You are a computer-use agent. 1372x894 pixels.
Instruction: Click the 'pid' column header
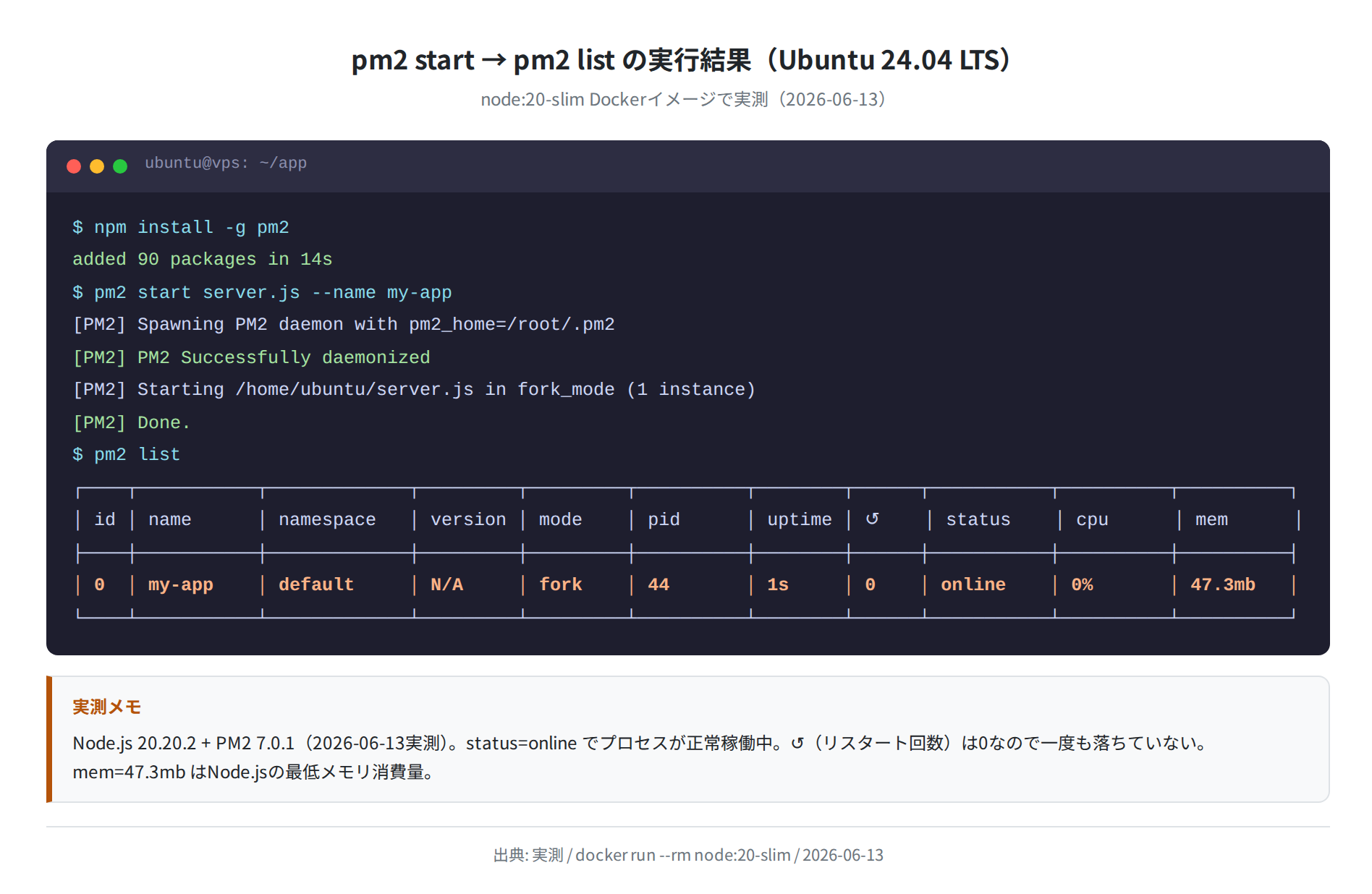tap(664, 520)
